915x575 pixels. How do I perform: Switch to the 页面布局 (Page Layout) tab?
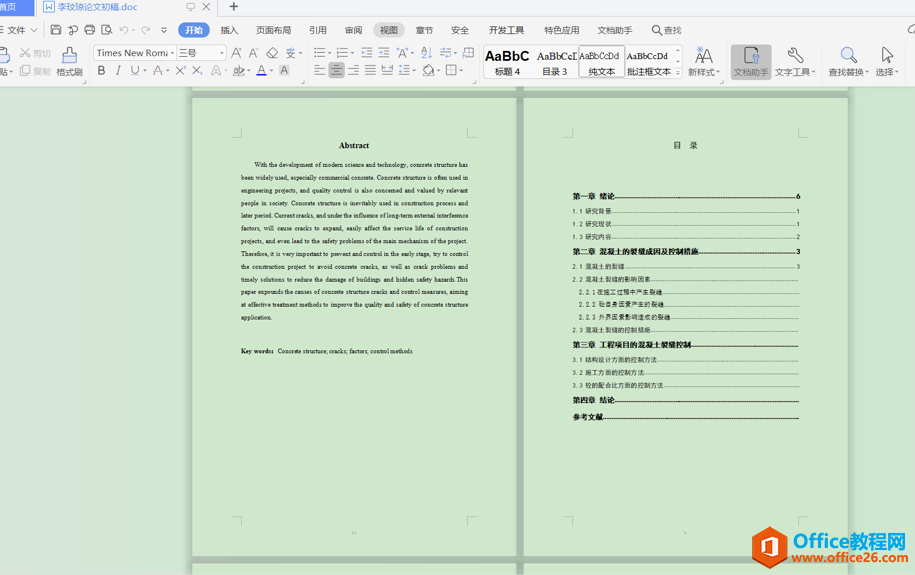(x=273, y=30)
